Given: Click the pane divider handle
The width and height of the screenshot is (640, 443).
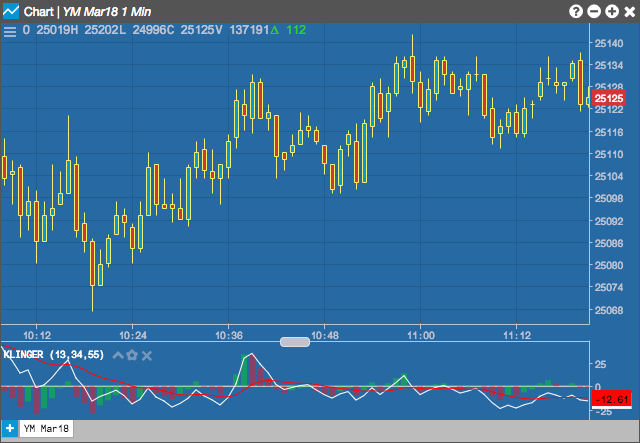Looking at the screenshot, I should (x=295, y=342).
